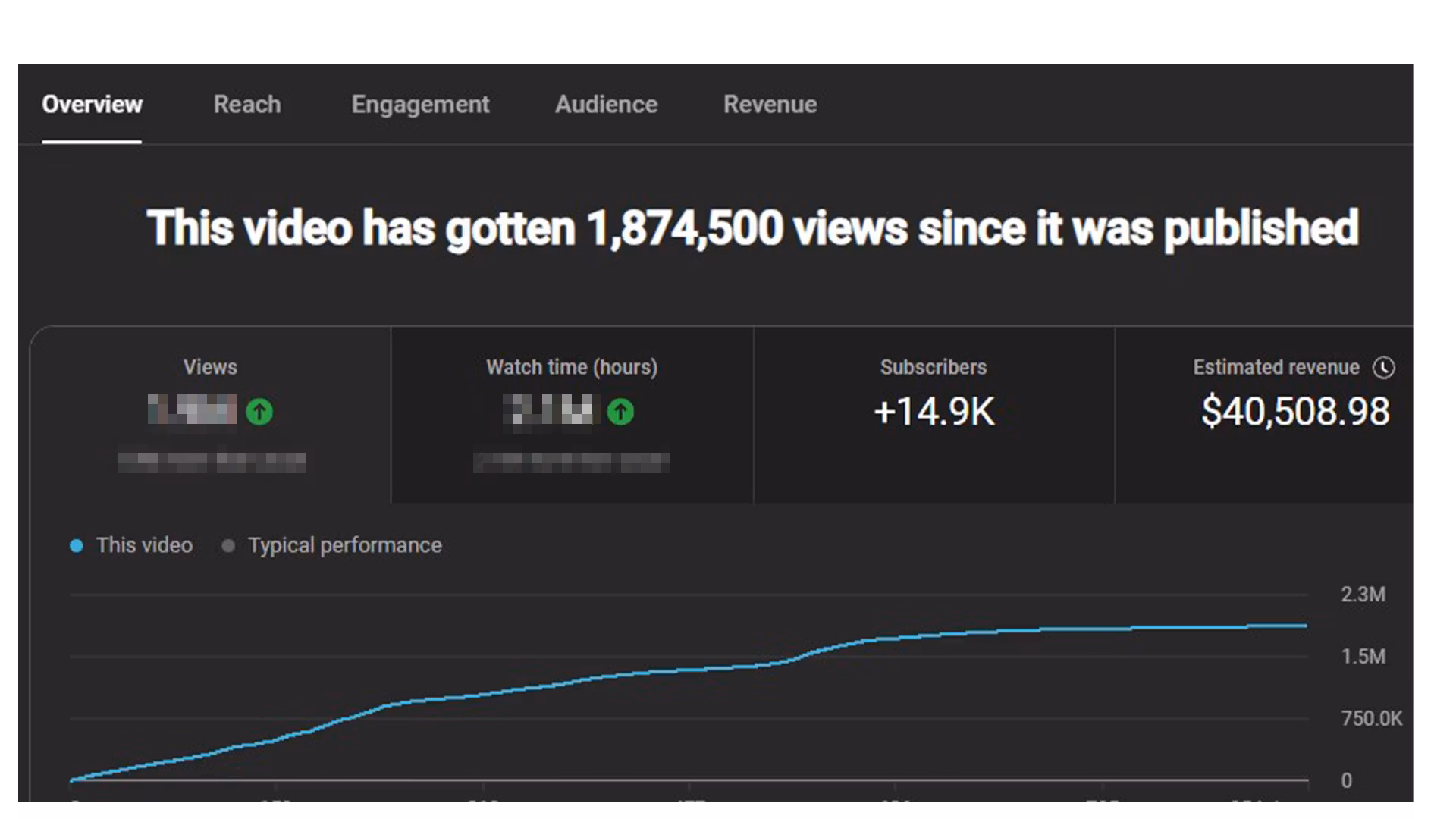The image size is (1456, 819).
Task: Open the Revenue tab
Action: pos(770,105)
